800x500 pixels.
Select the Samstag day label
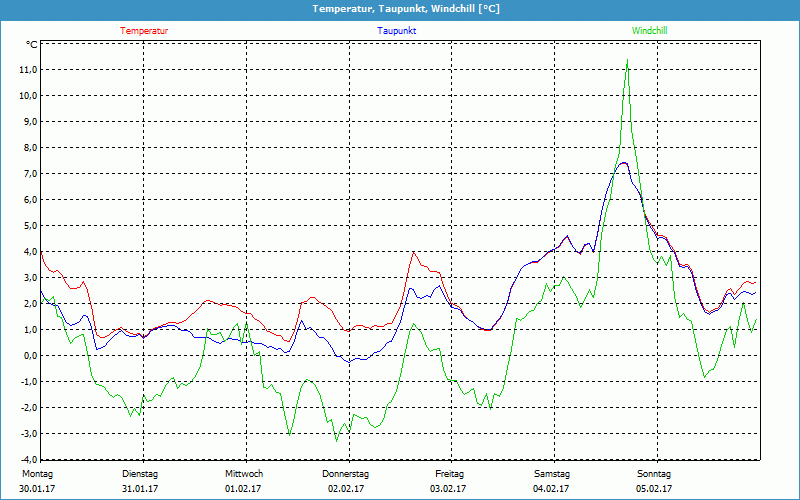(551, 474)
